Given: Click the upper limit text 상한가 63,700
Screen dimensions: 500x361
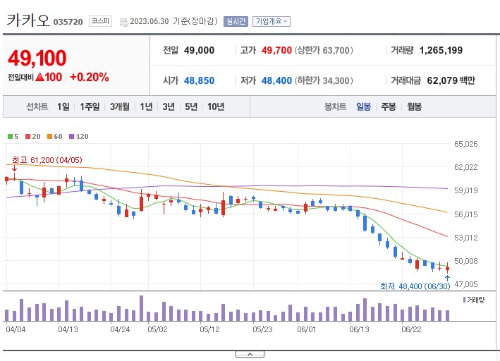Looking at the screenshot, I should (x=324, y=50).
